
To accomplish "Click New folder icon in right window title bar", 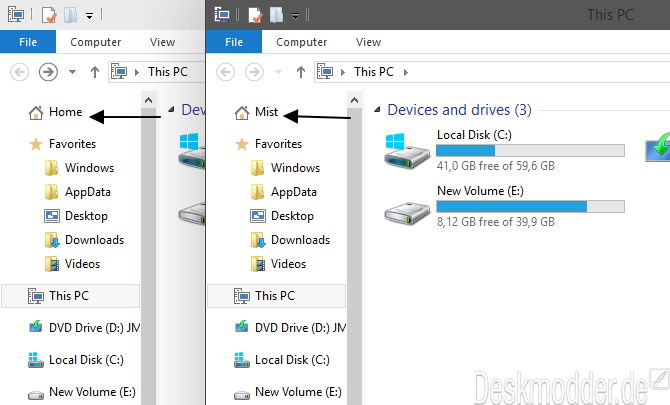I will [276, 15].
